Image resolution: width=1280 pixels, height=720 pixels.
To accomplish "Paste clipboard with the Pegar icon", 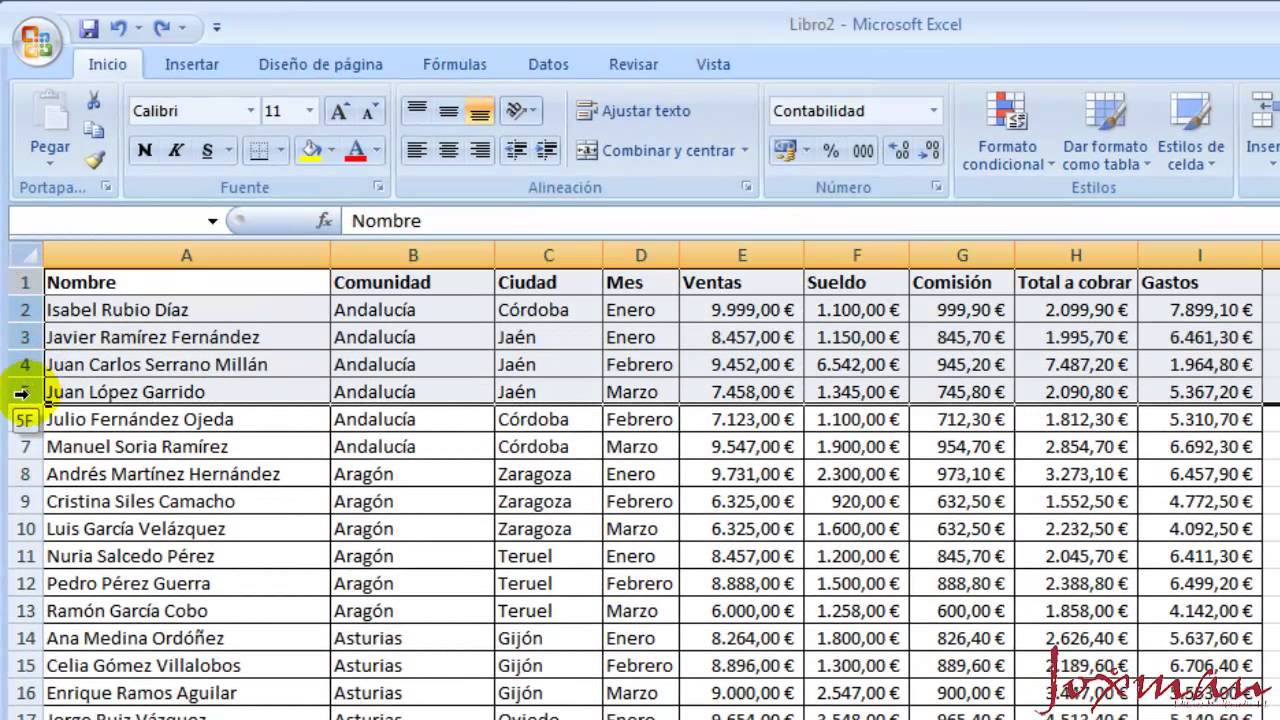I will click(49, 112).
